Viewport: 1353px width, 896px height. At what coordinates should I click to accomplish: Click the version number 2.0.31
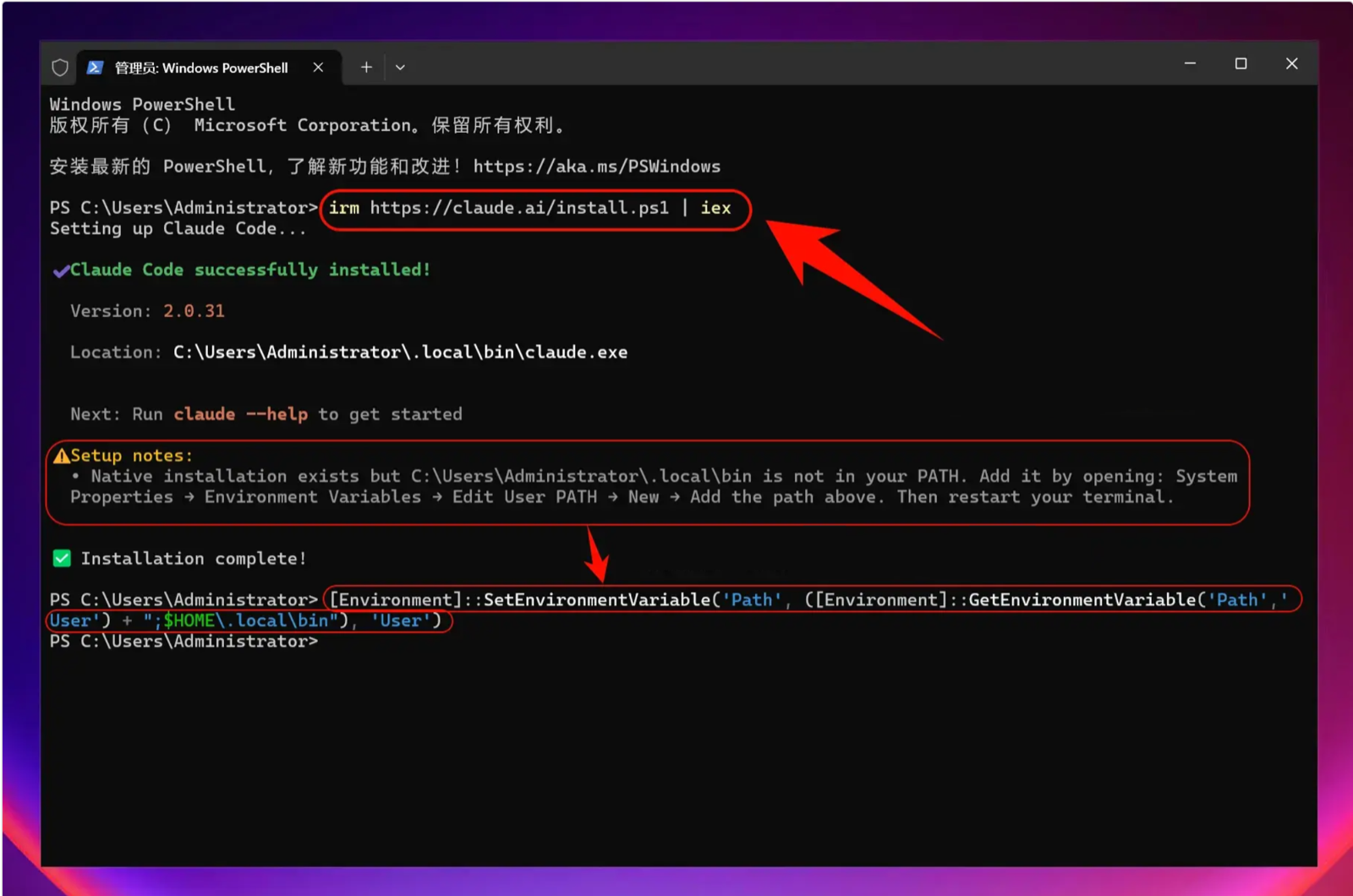pos(194,311)
